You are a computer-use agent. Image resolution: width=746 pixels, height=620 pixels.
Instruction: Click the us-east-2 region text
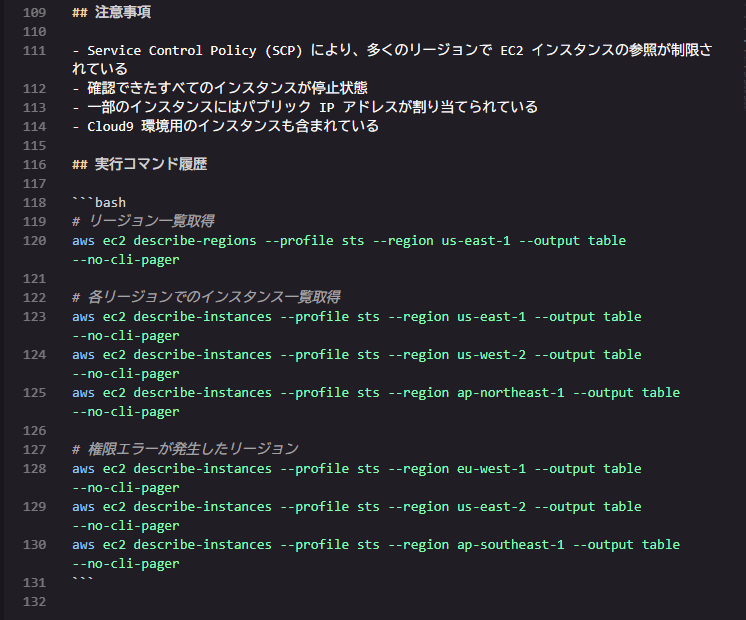click(491, 507)
